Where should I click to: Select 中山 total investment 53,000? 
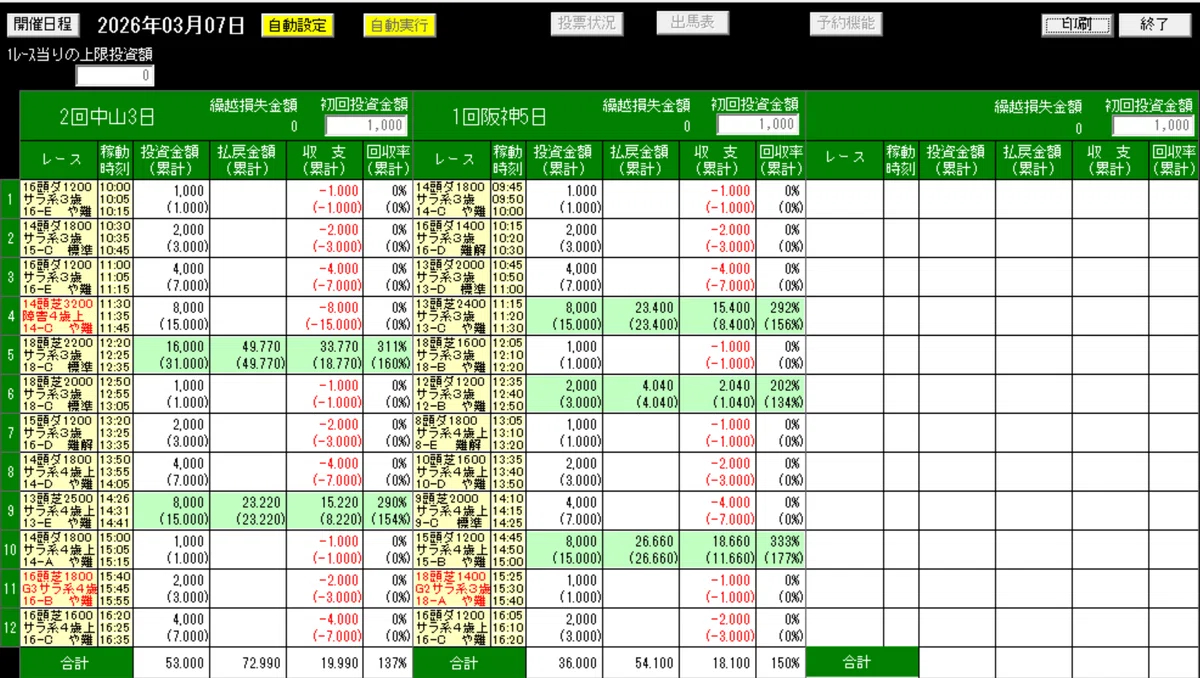pyautogui.click(x=183, y=663)
